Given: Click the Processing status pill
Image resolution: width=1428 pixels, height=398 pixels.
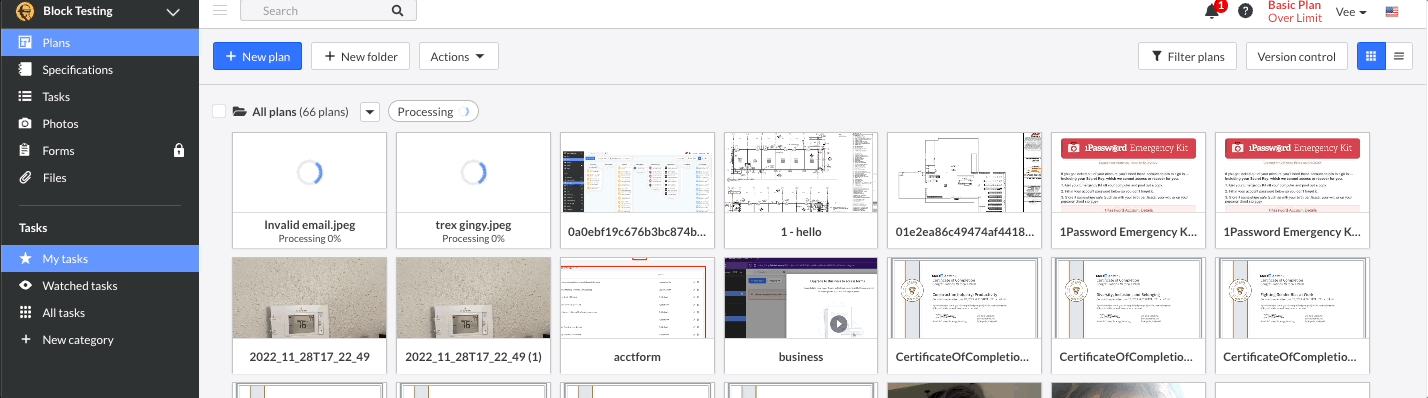Looking at the screenshot, I should point(433,112).
